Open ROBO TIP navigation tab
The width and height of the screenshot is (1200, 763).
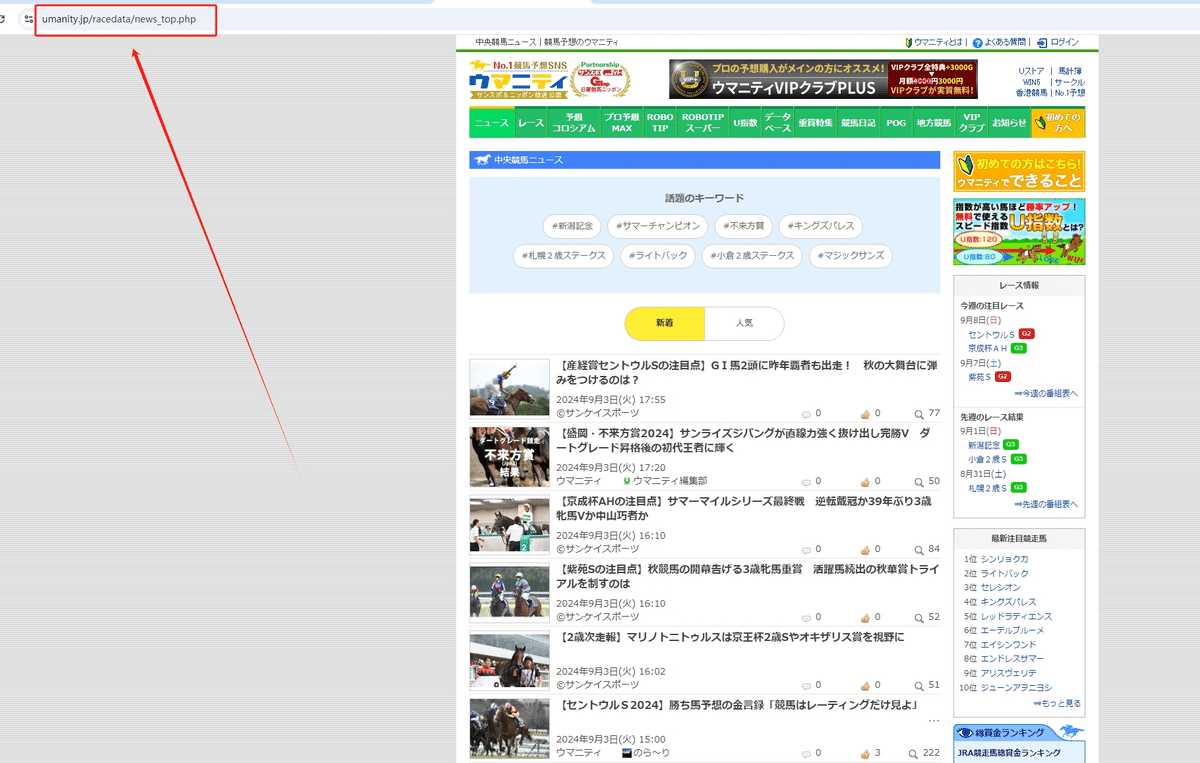click(x=660, y=122)
